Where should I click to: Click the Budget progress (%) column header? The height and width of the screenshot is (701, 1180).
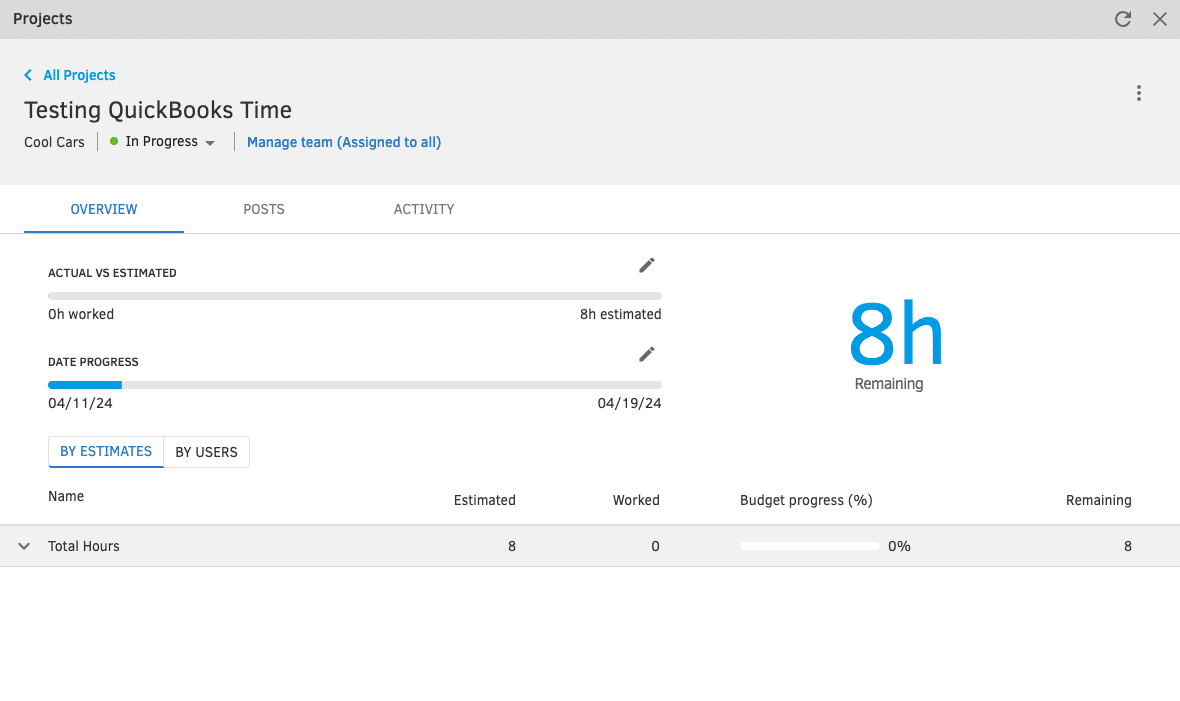pos(806,500)
